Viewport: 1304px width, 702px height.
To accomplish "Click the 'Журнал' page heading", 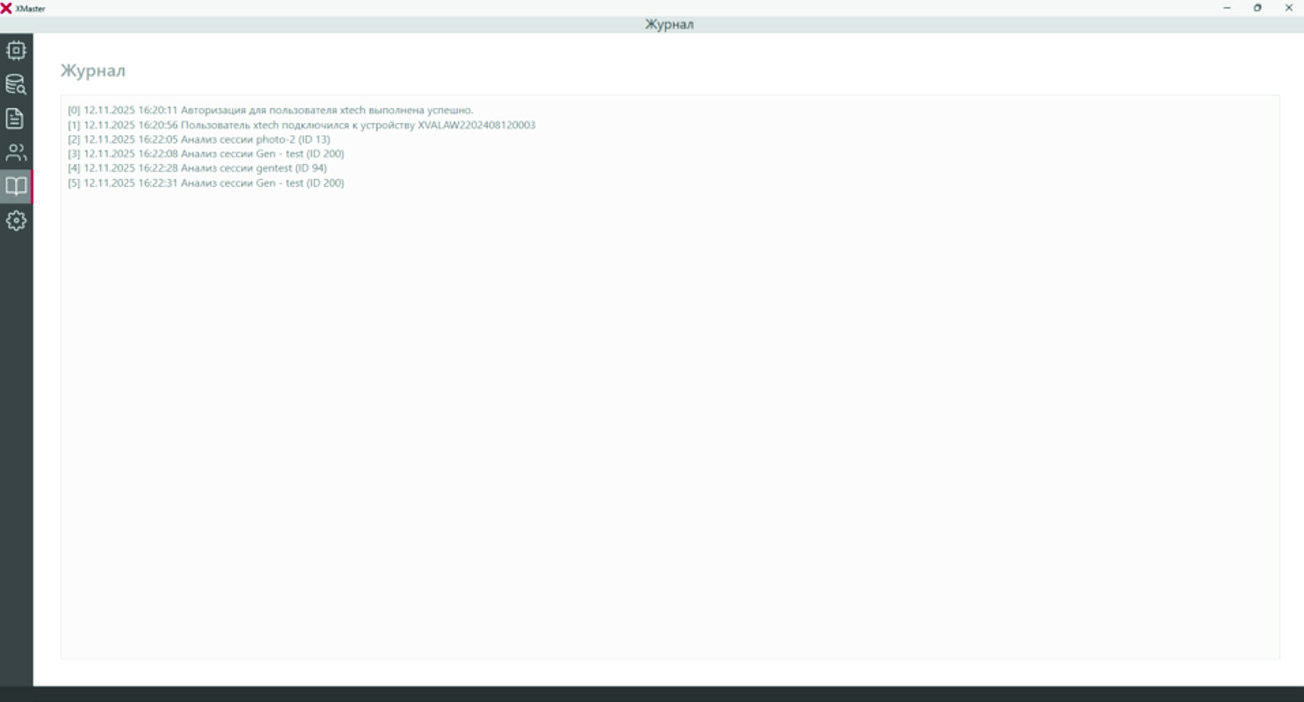I will [93, 71].
